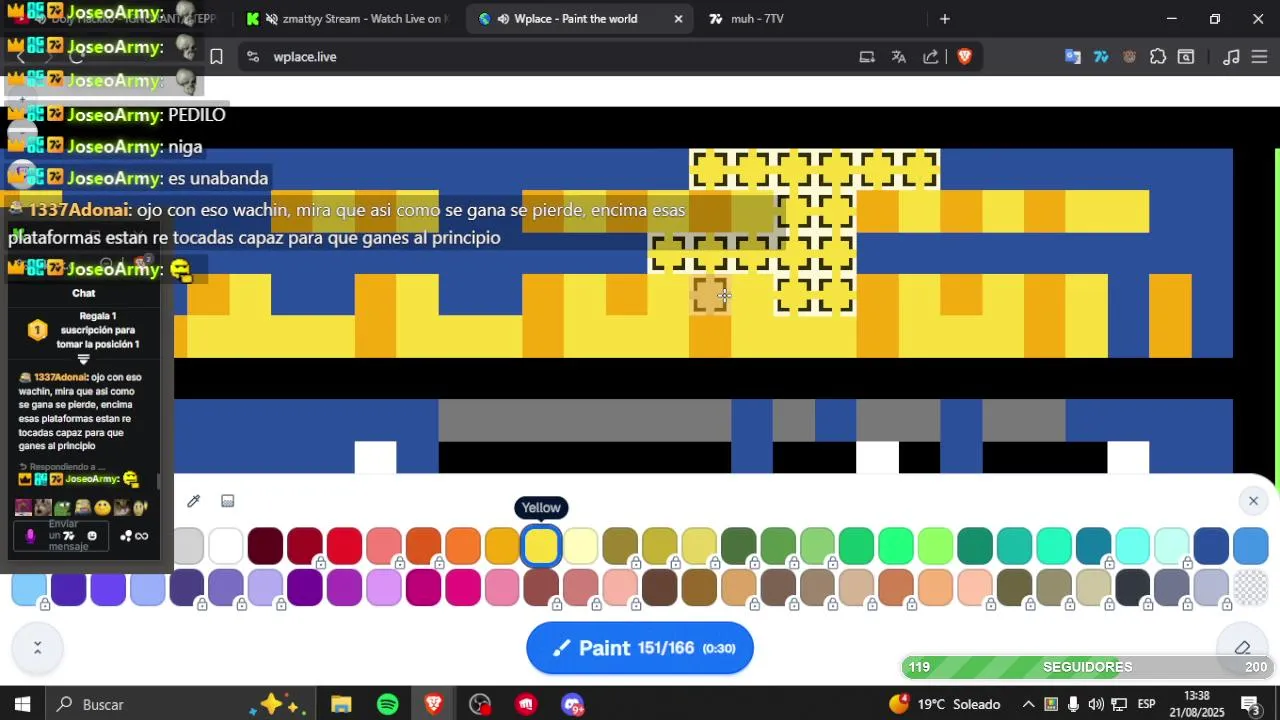Open the Windows Start menu

point(22,704)
